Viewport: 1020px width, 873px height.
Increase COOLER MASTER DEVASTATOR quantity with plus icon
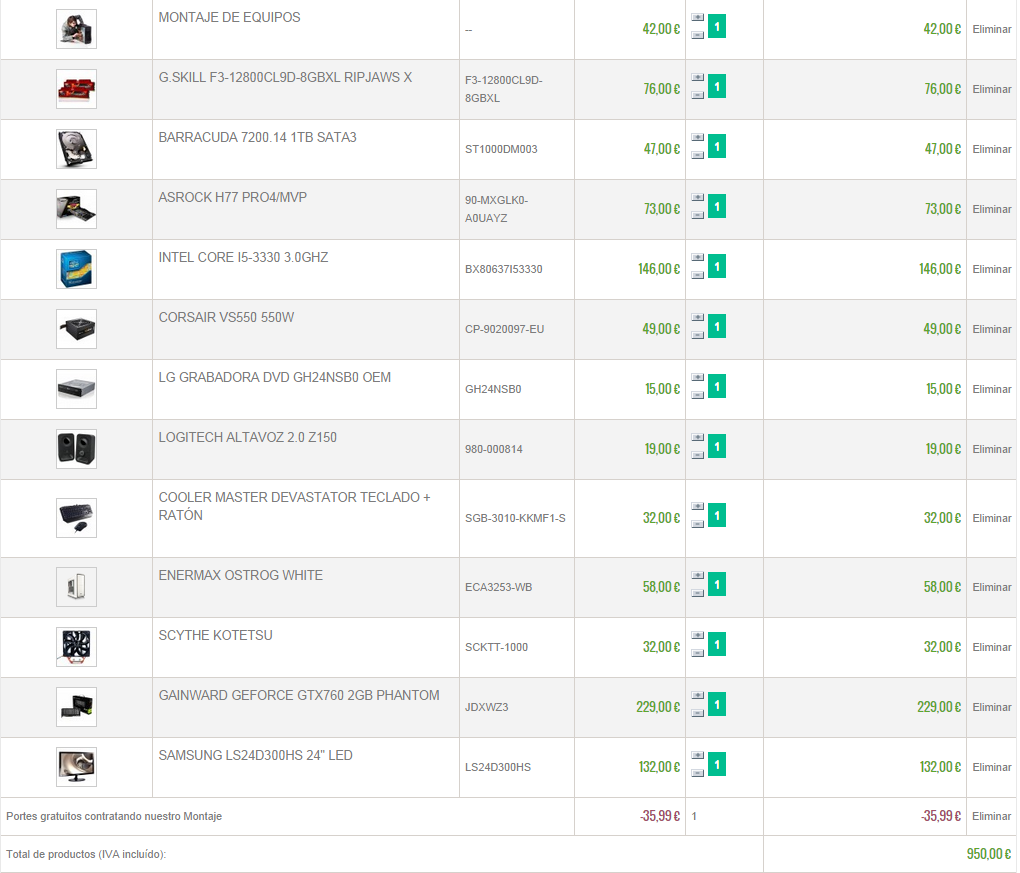click(x=697, y=505)
